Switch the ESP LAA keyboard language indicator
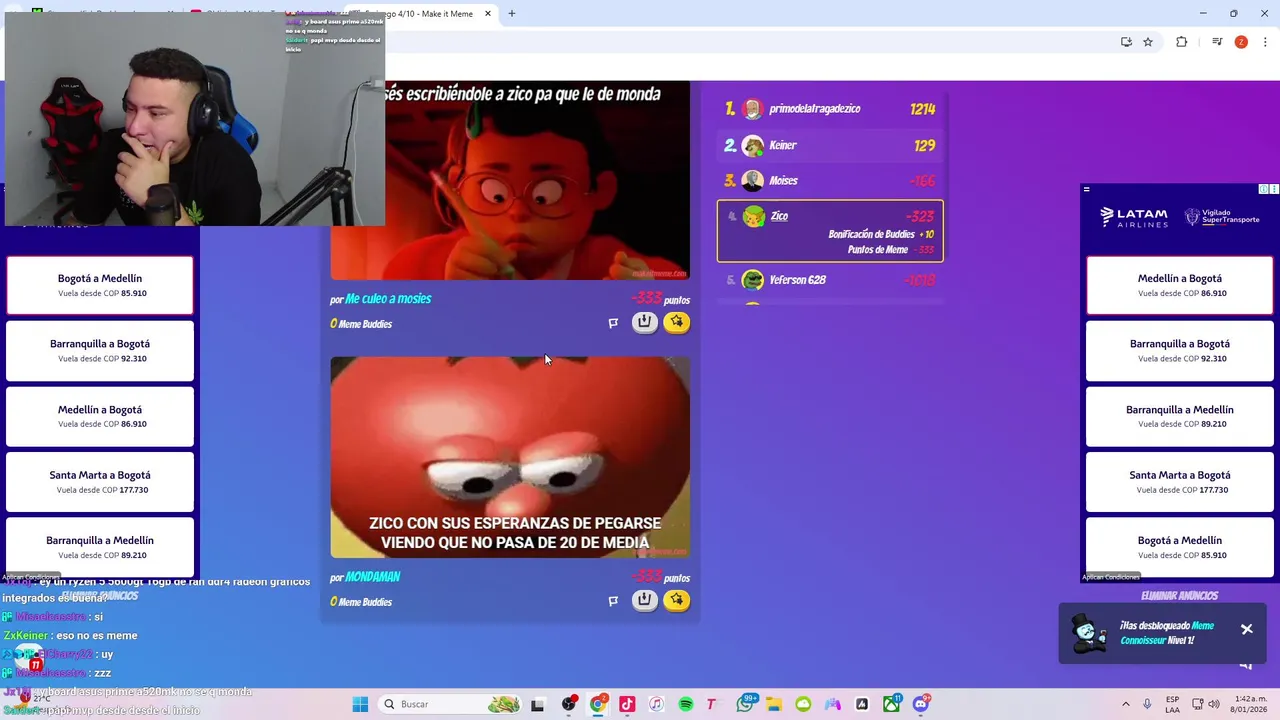The image size is (1280, 720). (x=1172, y=704)
